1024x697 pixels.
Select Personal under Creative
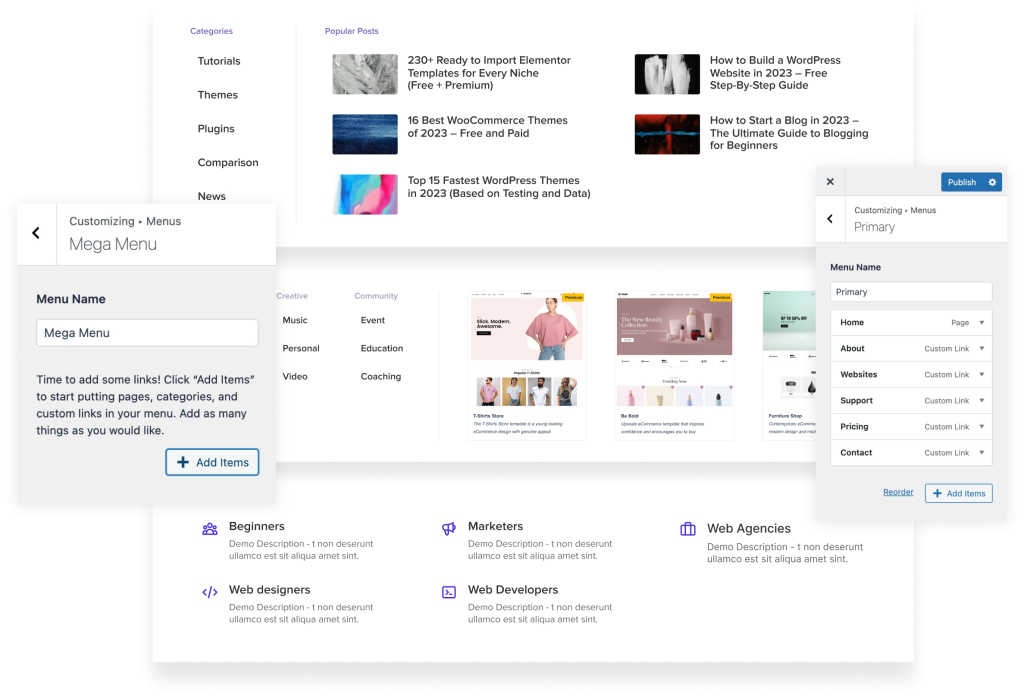pos(300,348)
